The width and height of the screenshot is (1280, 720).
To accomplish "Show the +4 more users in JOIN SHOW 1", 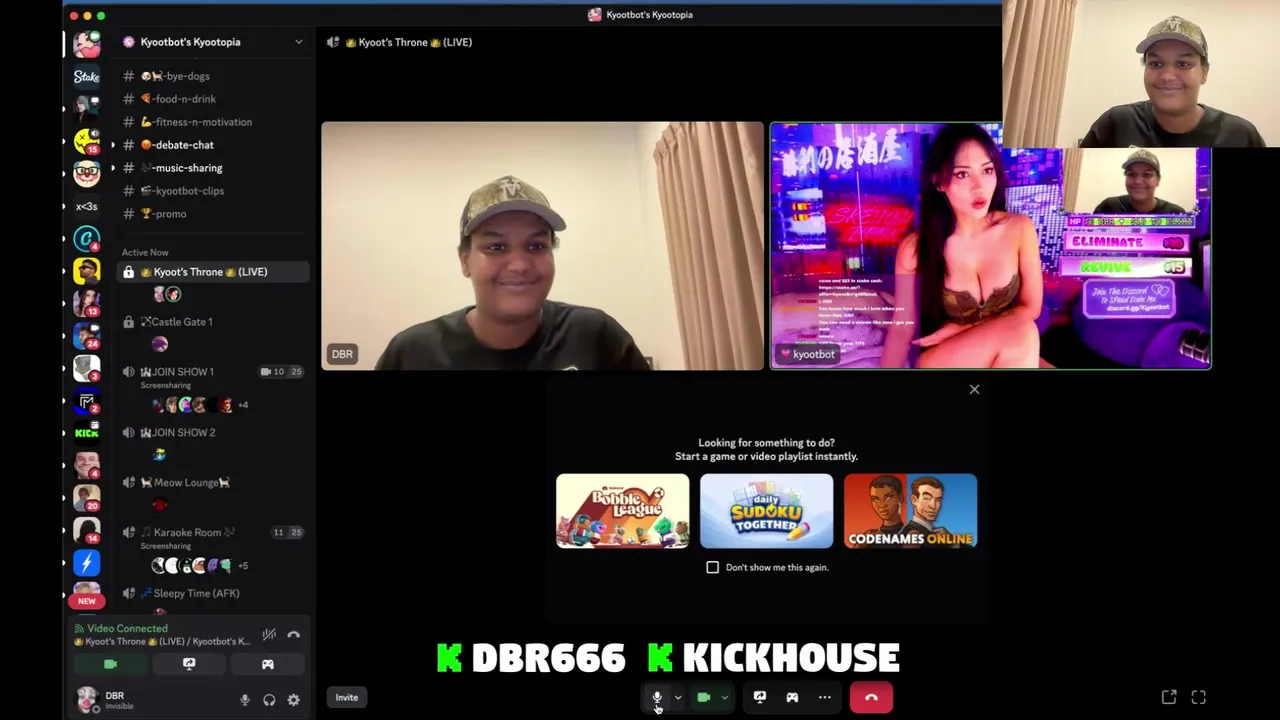I will (x=243, y=405).
